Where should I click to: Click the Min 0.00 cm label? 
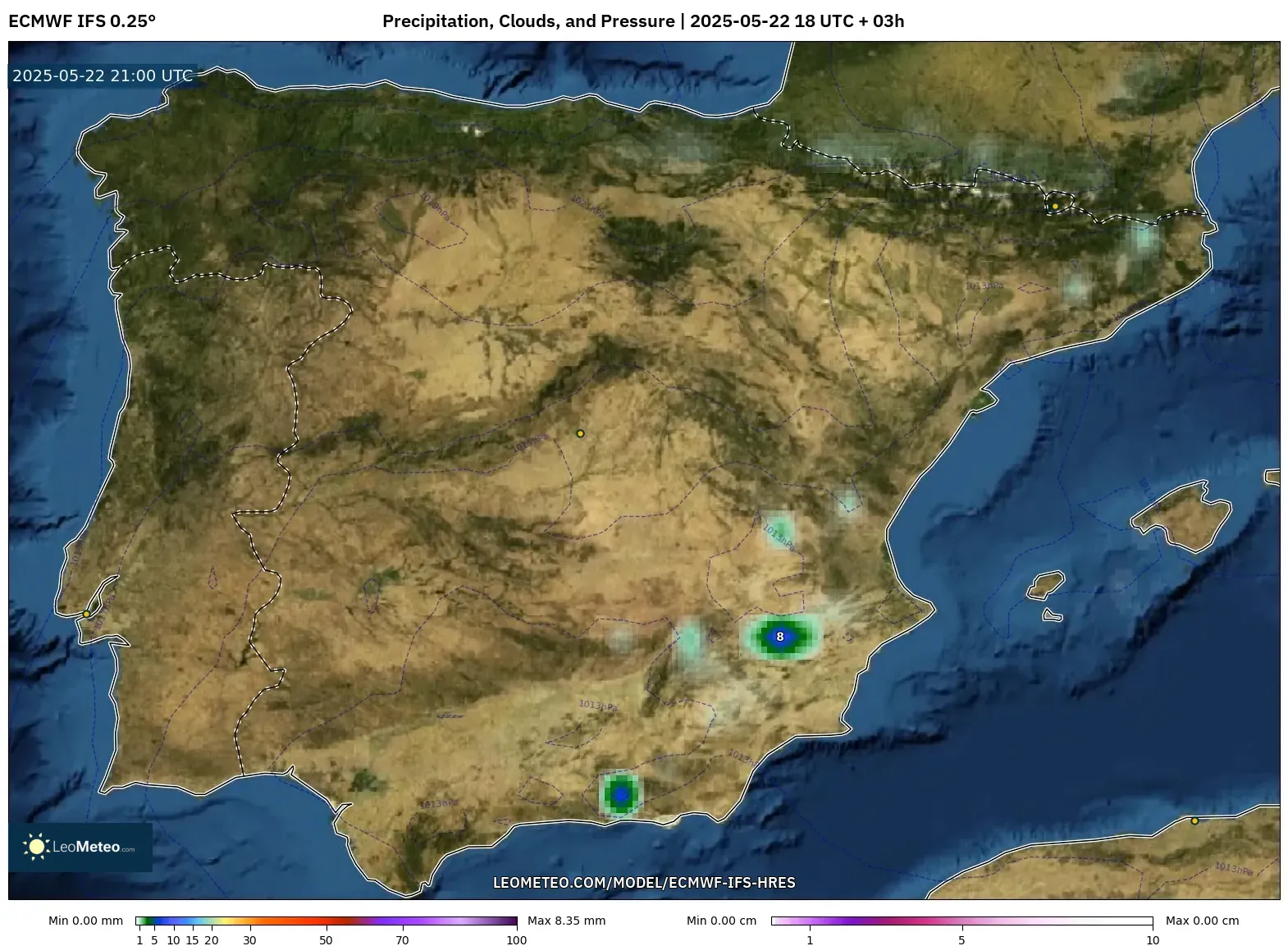click(721, 921)
